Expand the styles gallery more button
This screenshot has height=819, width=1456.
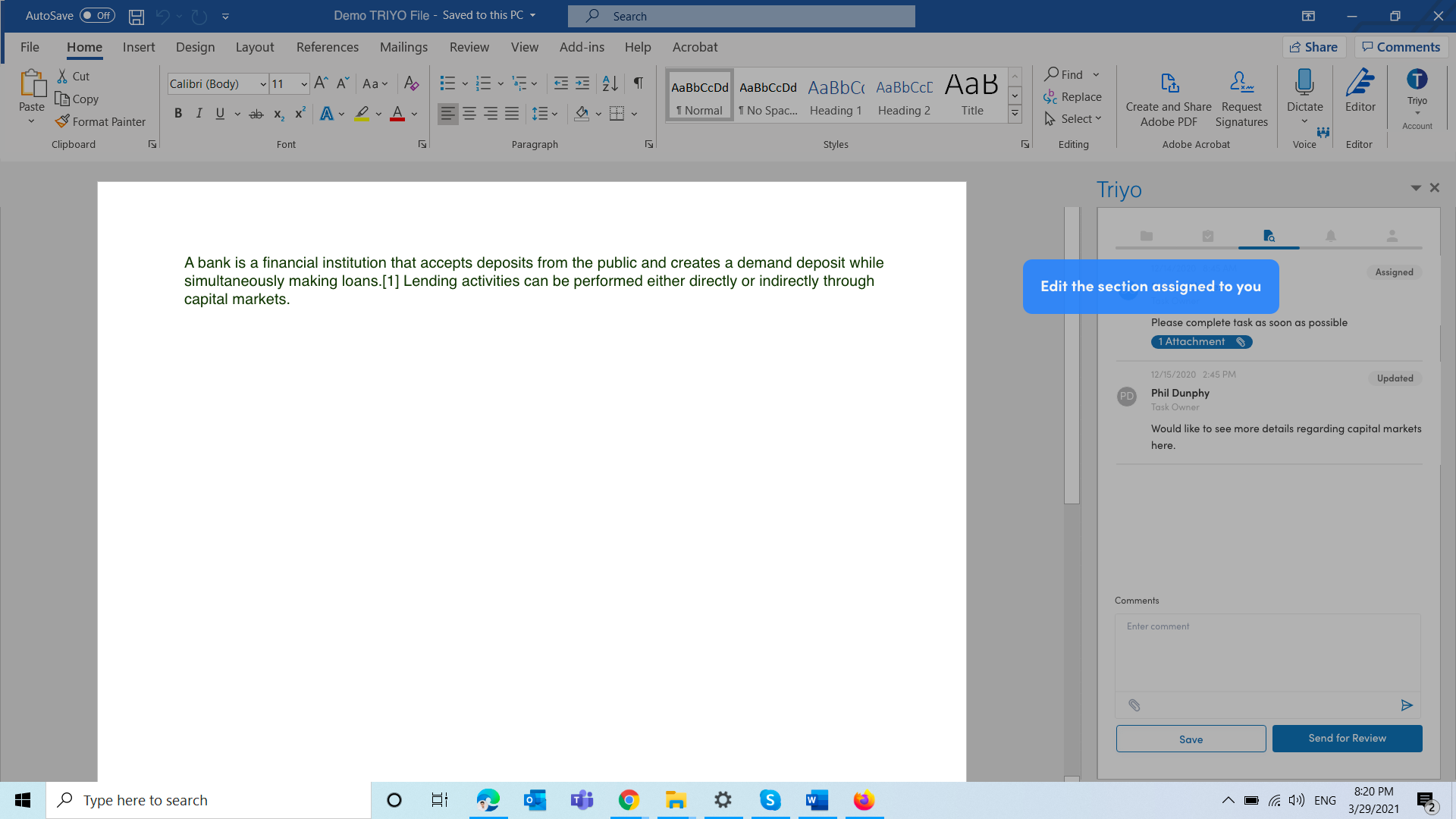pyautogui.click(x=1015, y=114)
